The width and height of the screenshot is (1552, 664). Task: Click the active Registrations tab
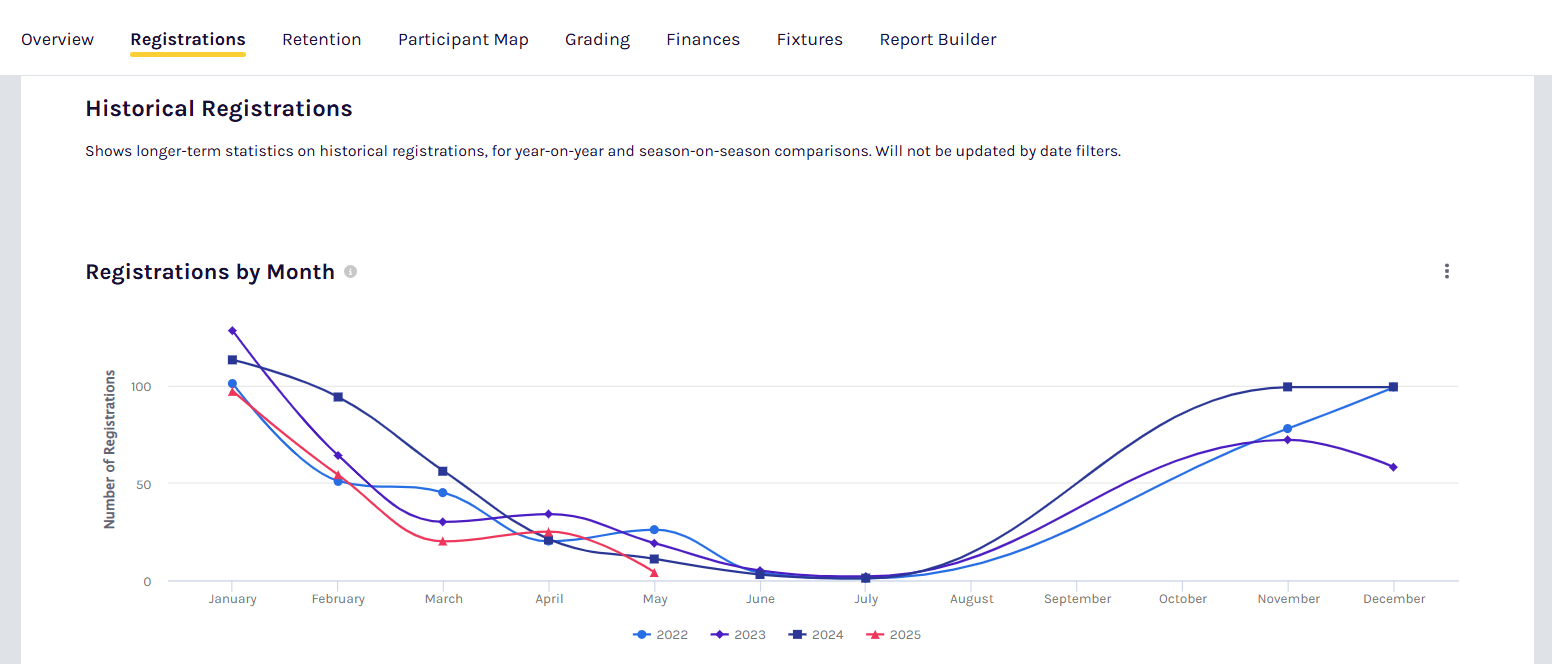pyautogui.click(x=188, y=40)
